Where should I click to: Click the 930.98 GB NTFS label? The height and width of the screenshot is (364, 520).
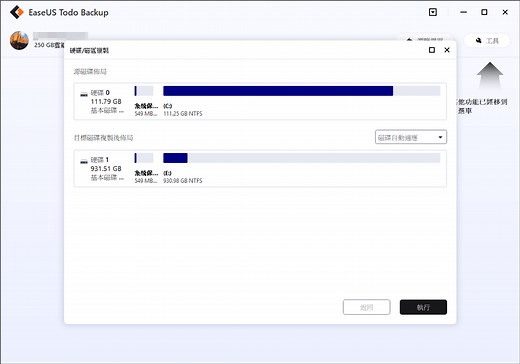point(183,181)
